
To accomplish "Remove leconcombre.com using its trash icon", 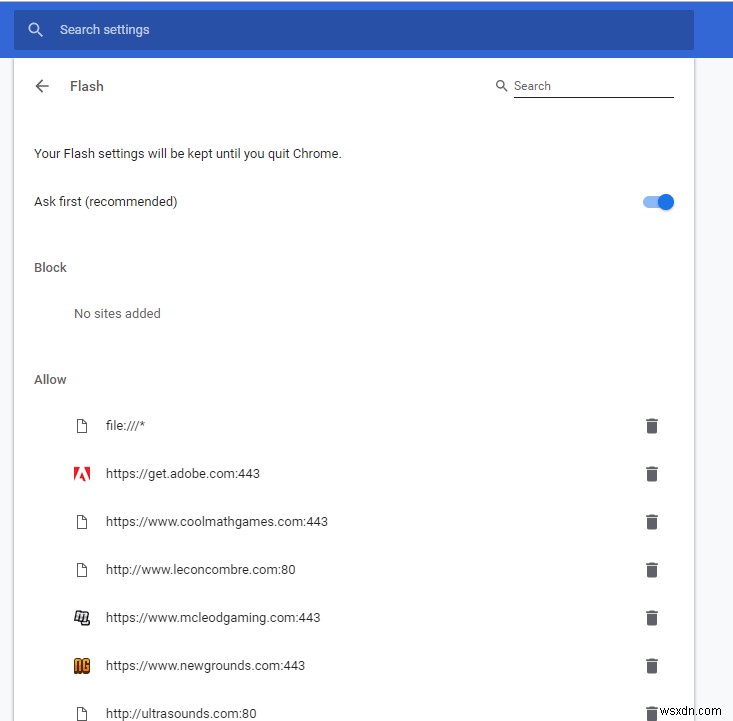I will [x=652, y=570].
